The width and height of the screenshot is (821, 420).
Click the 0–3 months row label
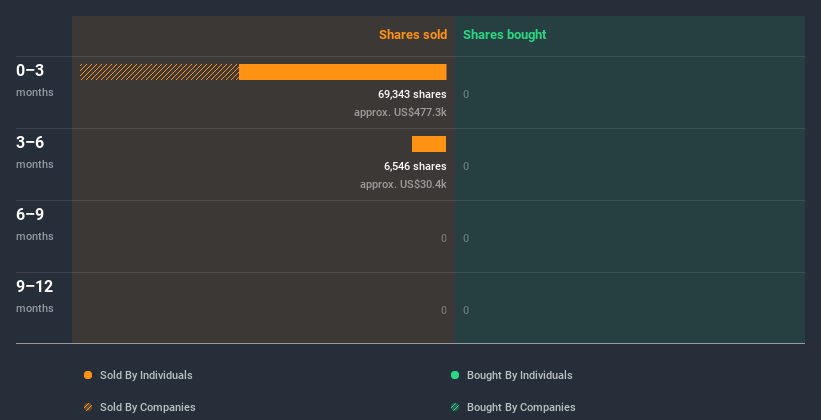[x=35, y=80]
